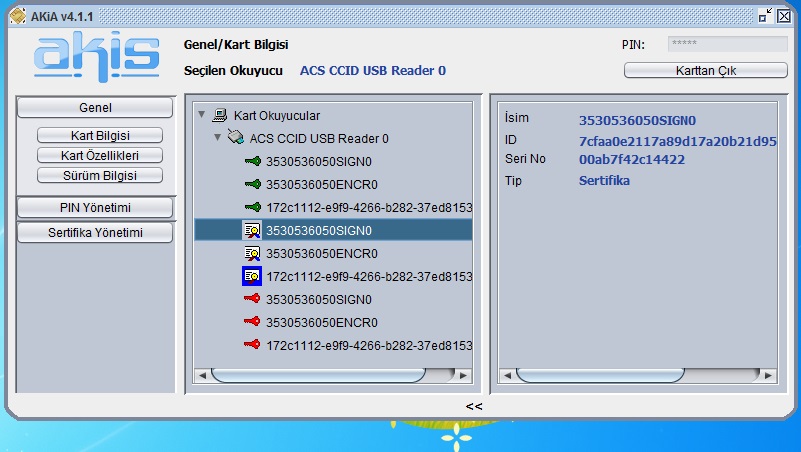Collapse side panel with << arrows
This screenshot has height=452, width=801.
(474, 406)
